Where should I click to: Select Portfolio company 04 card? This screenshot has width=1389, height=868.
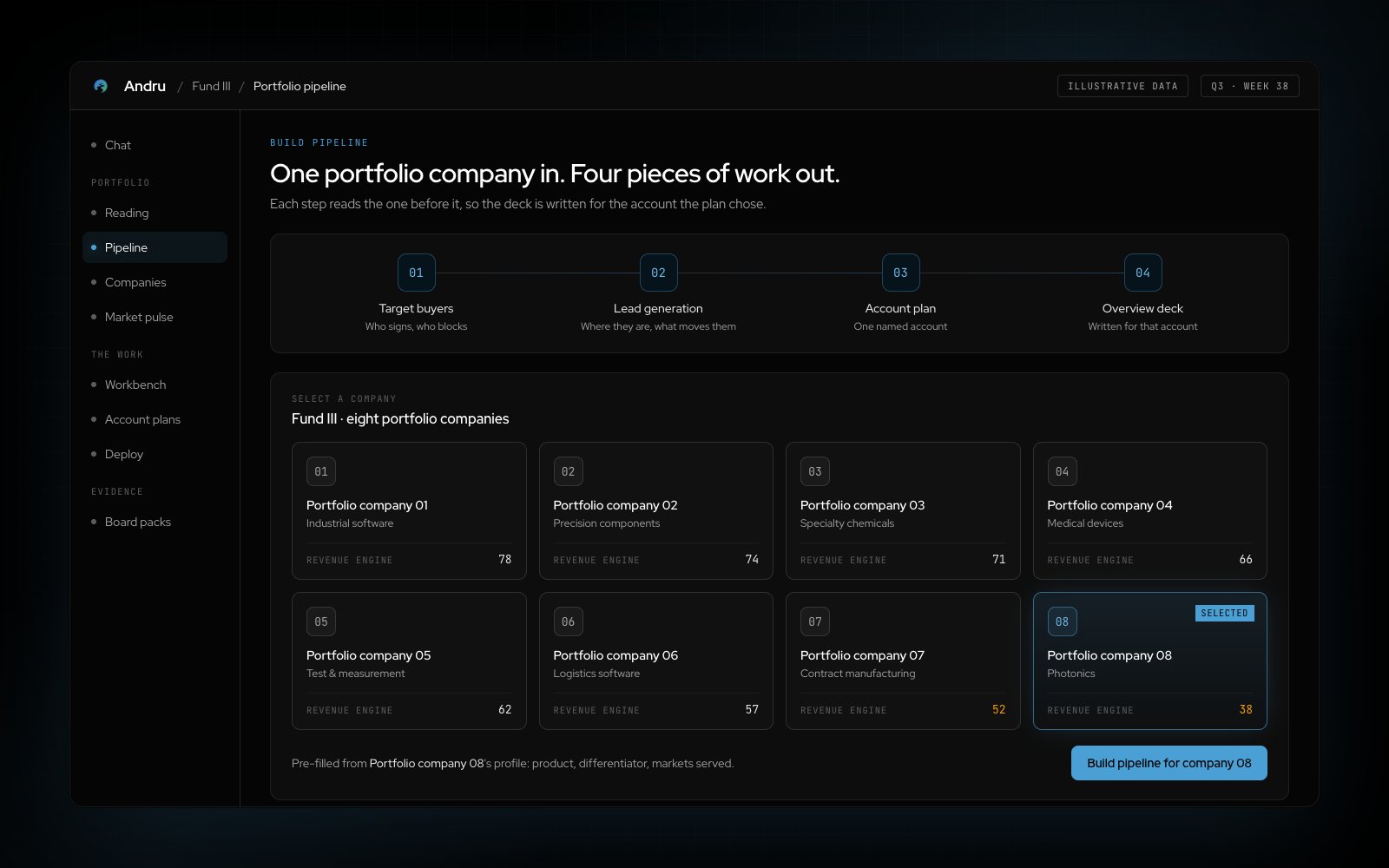1150,510
